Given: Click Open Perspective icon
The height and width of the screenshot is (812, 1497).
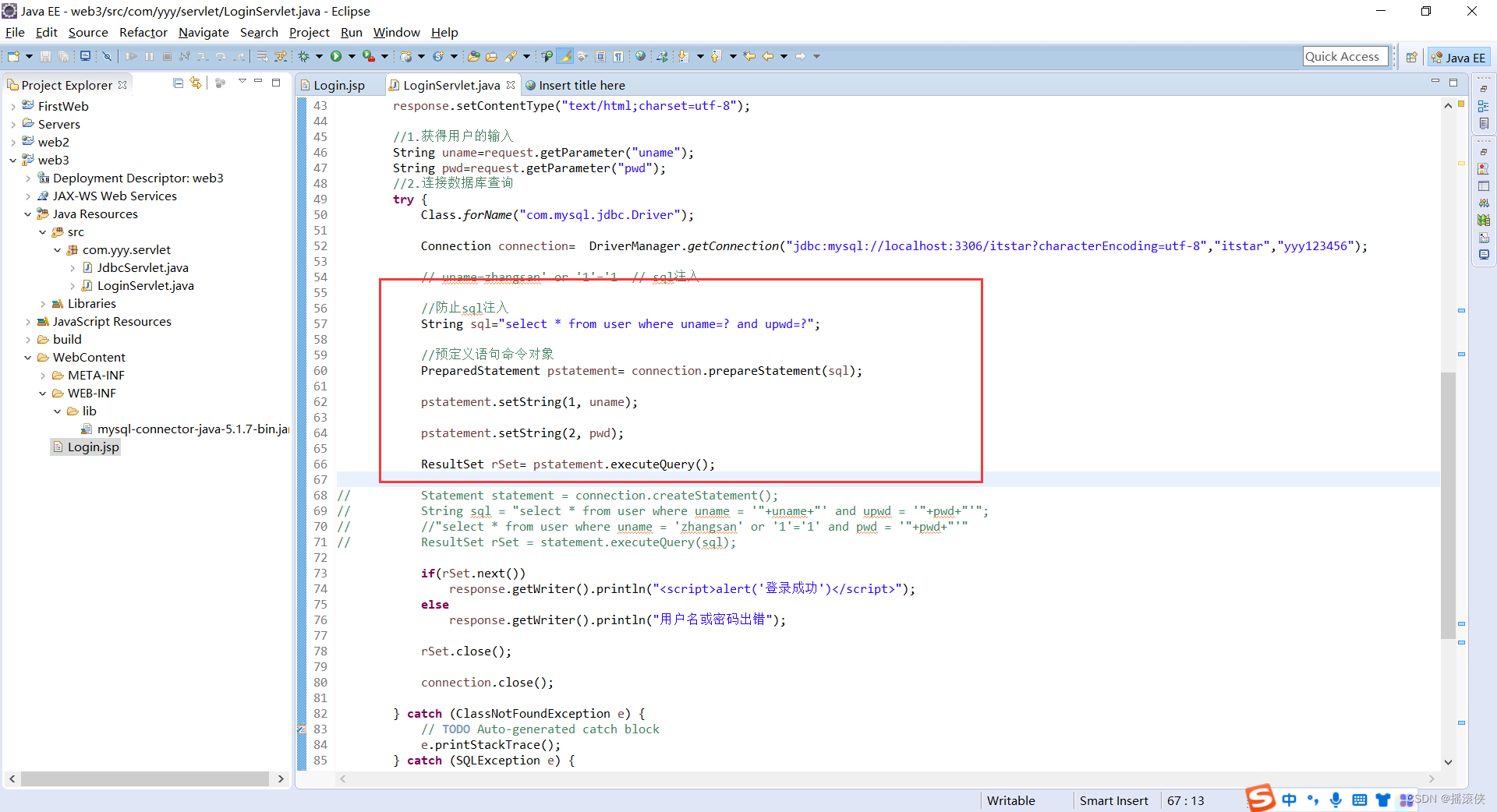Looking at the screenshot, I should tap(1411, 57).
